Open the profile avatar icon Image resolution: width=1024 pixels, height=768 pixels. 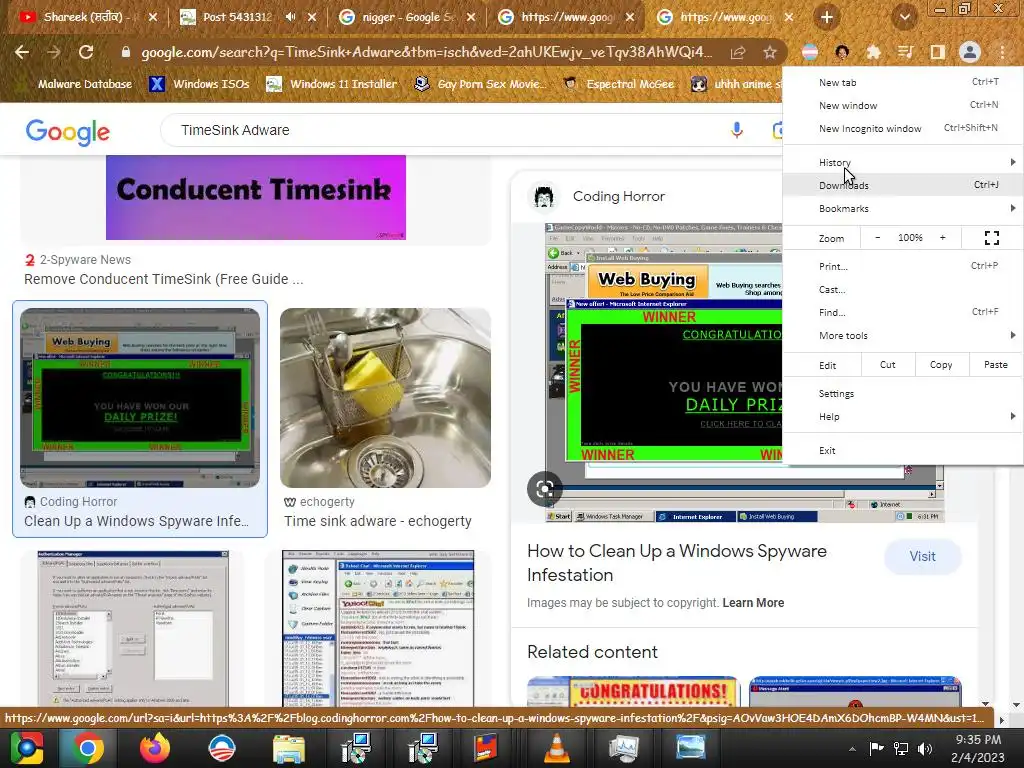click(970, 52)
